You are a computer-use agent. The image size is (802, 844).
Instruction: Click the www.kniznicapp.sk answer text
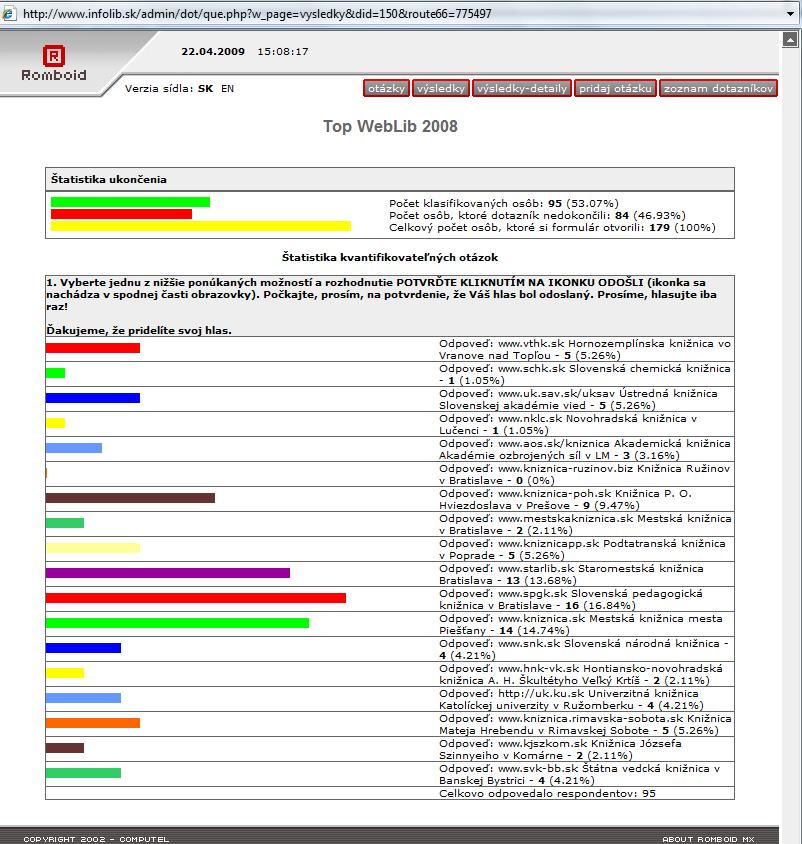tap(582, 550)
